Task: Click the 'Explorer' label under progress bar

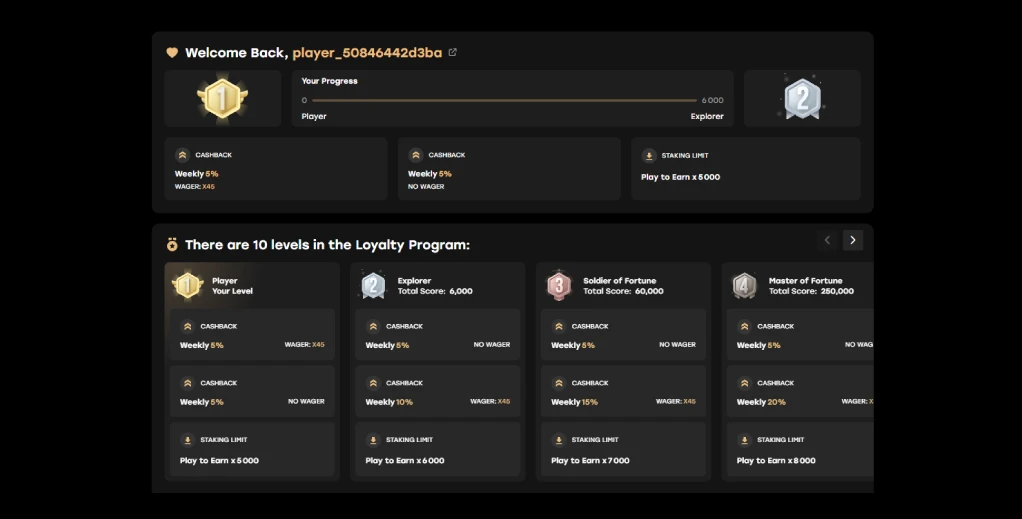Action: click(x=707, y=117)
